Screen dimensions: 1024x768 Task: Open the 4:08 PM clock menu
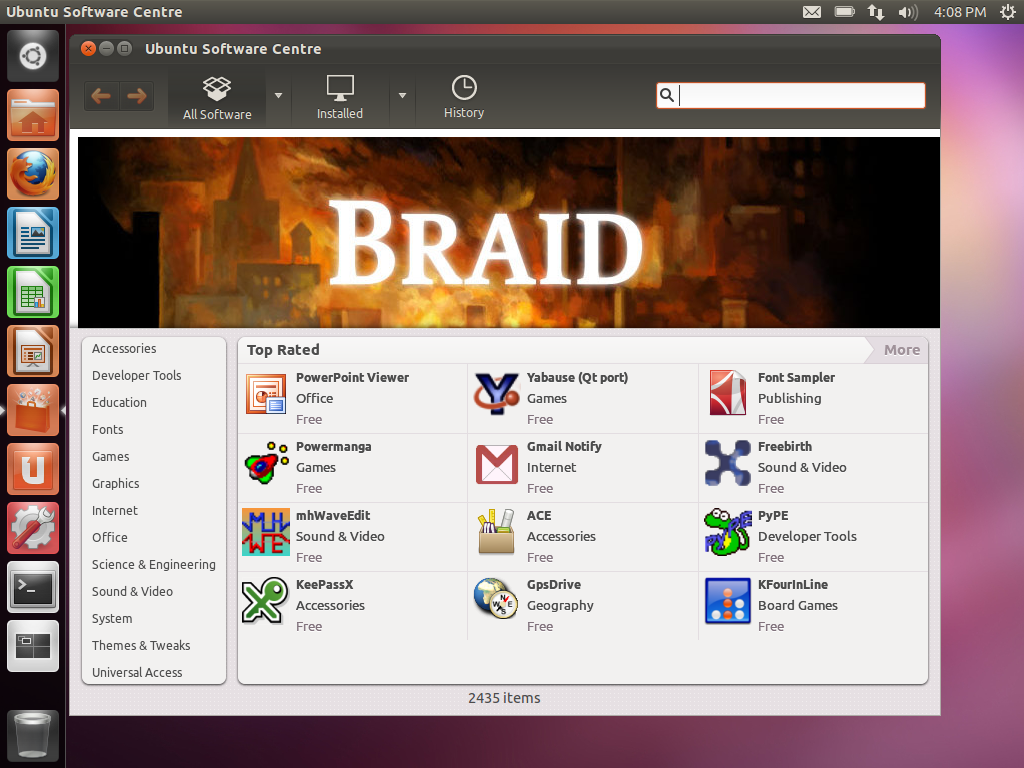coord(960,12)
